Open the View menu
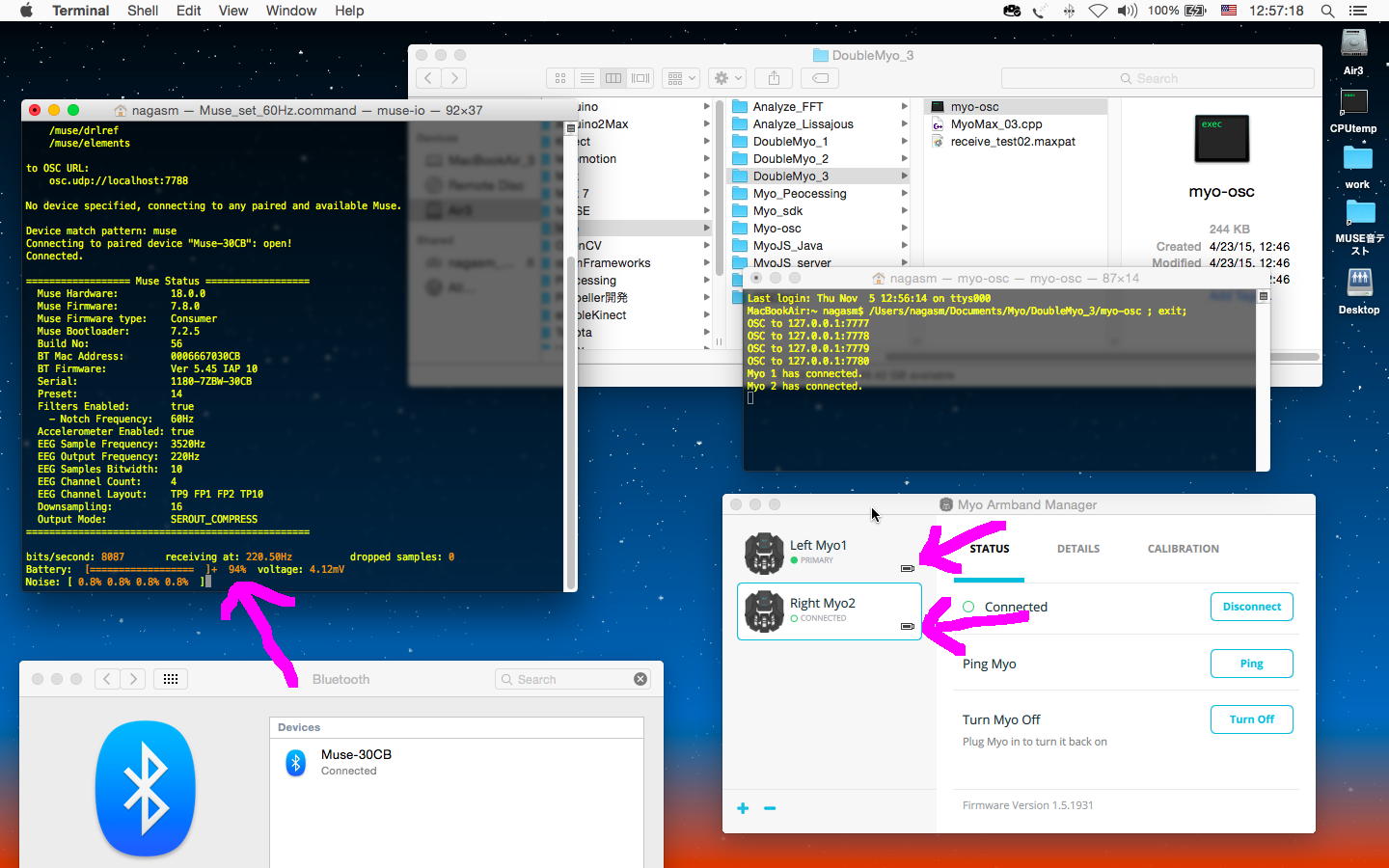The width and height of the screenshot is (1389, 868). 233,11
